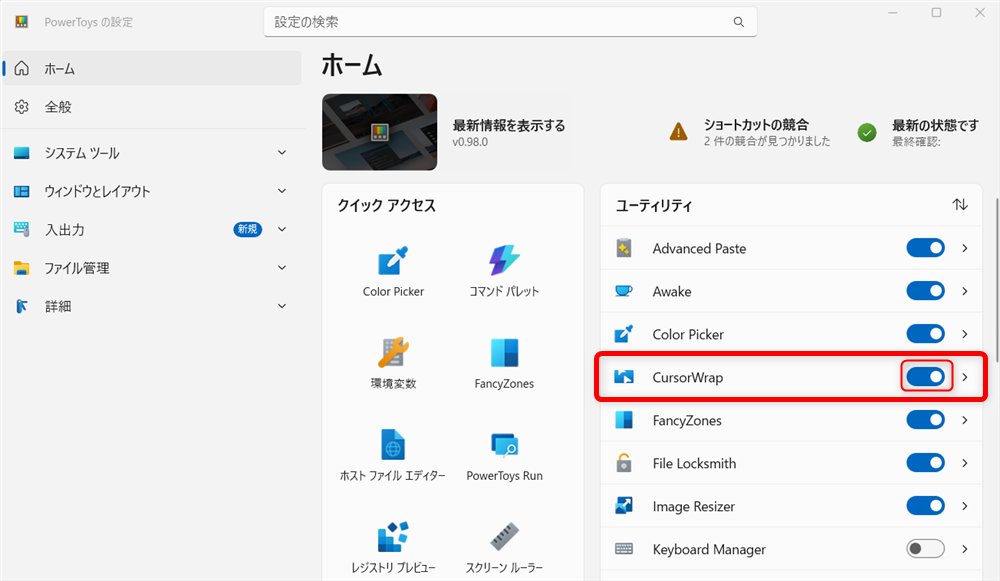The height and width of the screenshot is (581, 1000).
Task: Go to the ホーム page
Action: 150,68
